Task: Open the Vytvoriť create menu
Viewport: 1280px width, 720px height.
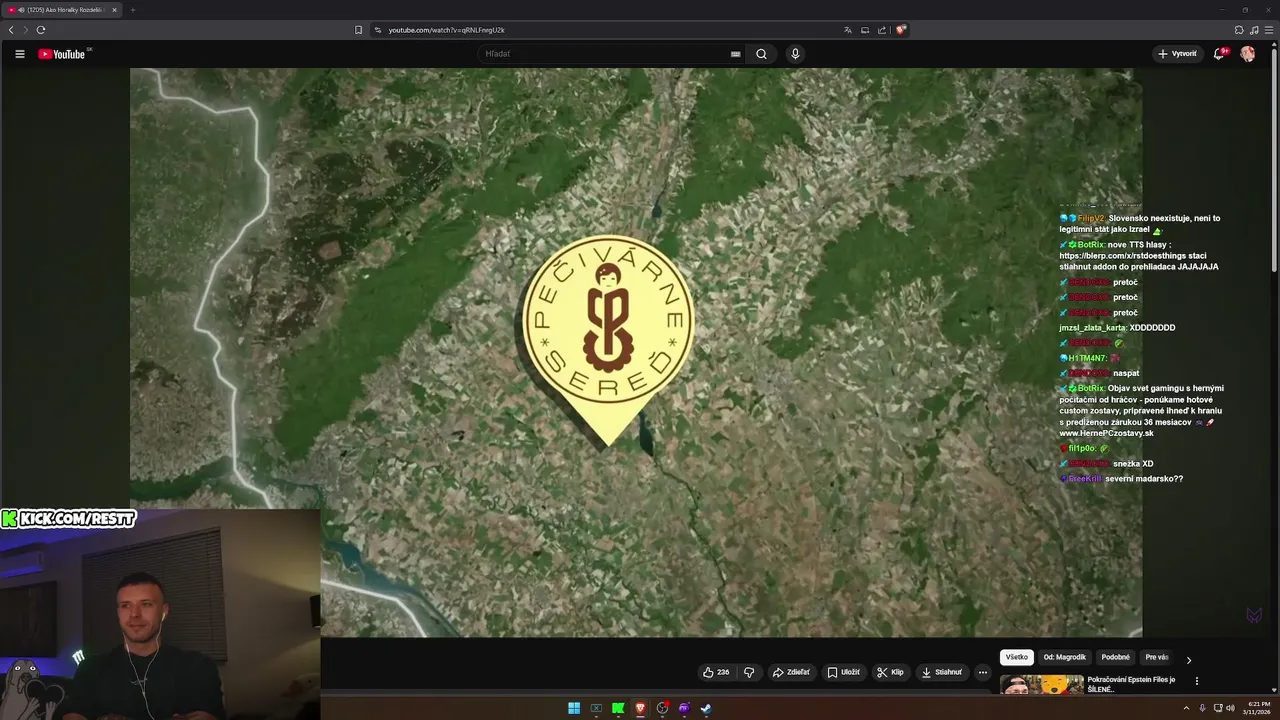Action: tap(1177, 54)
